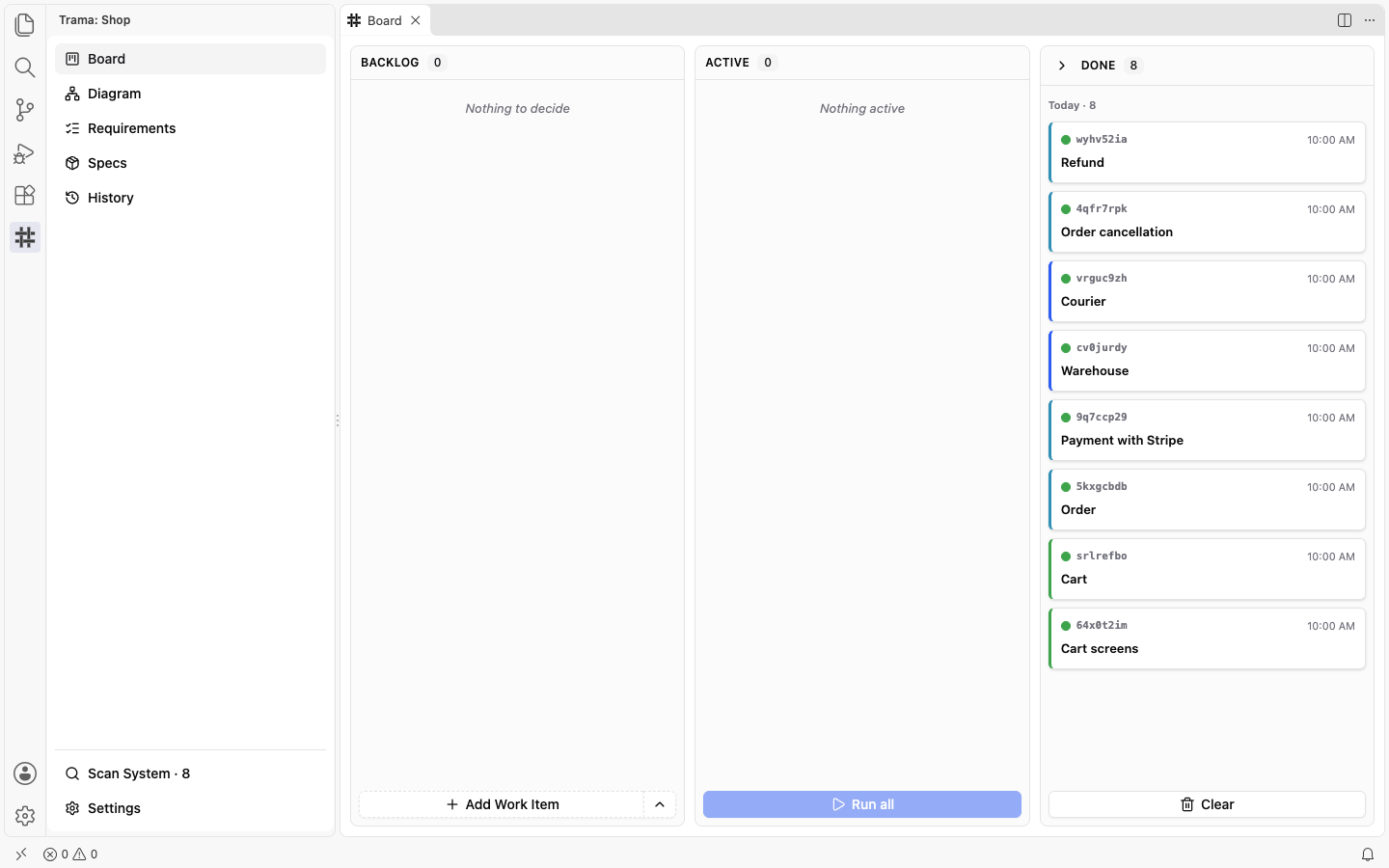
Task: Click Add Work Item button
Action: pyautogui.click(x=502, y=804)
